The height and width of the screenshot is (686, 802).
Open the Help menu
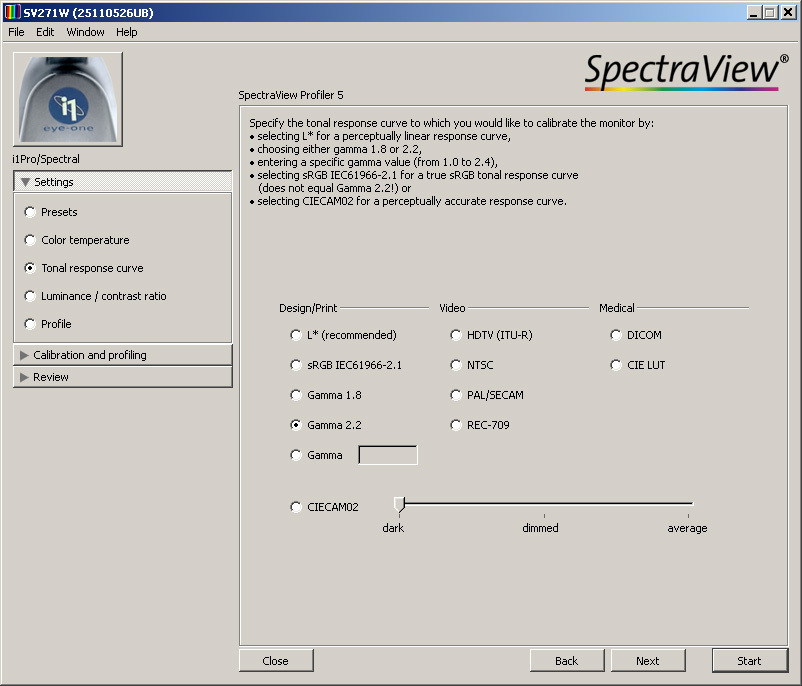pyautogui.click(x=126, y=32)
